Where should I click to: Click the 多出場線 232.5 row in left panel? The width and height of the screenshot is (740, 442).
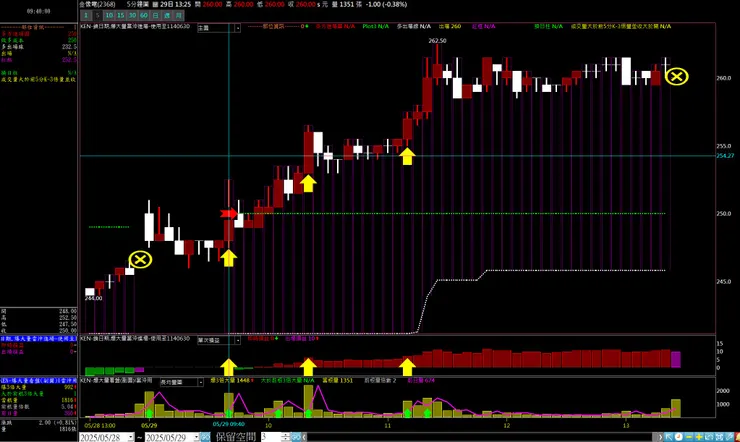(39, 47)
